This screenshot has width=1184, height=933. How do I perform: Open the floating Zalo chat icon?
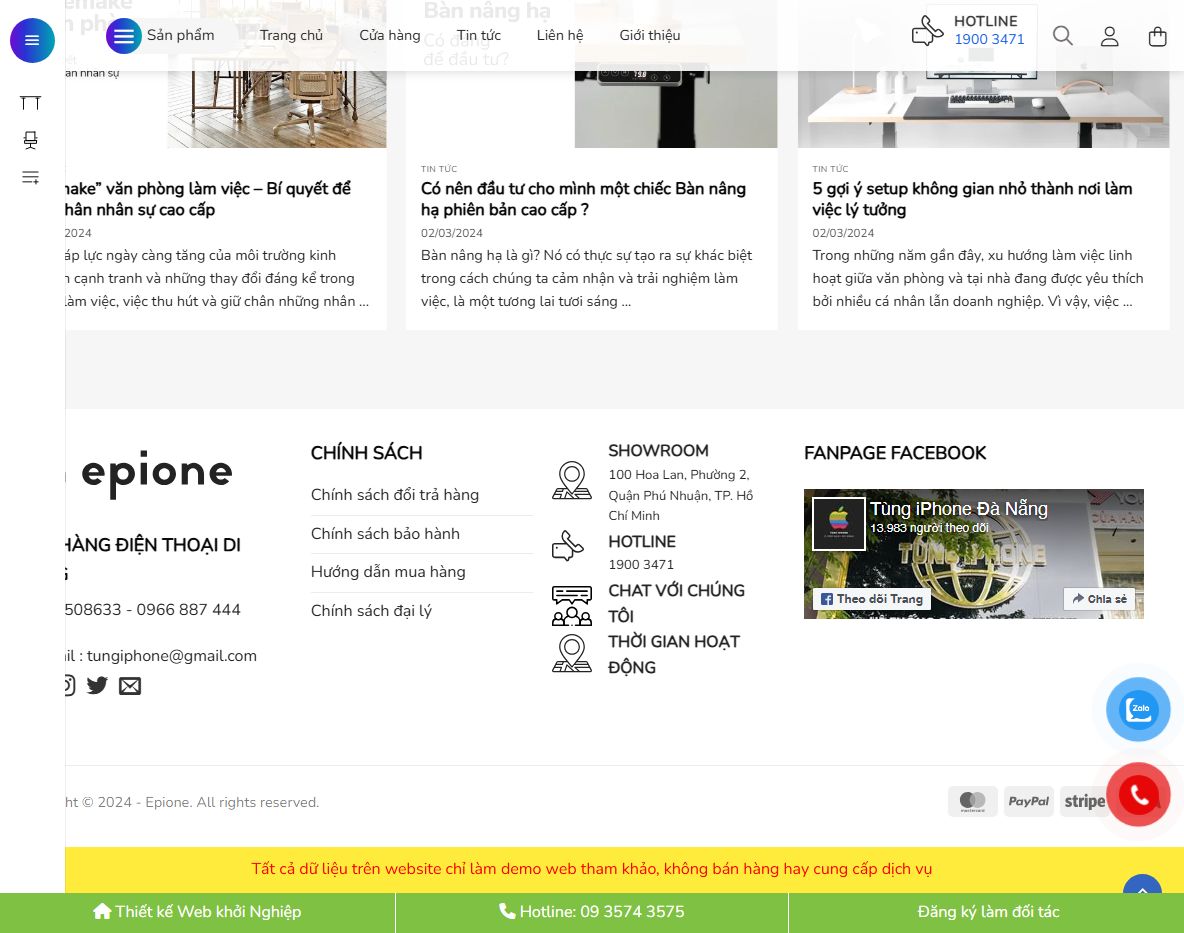(1138, 709)
